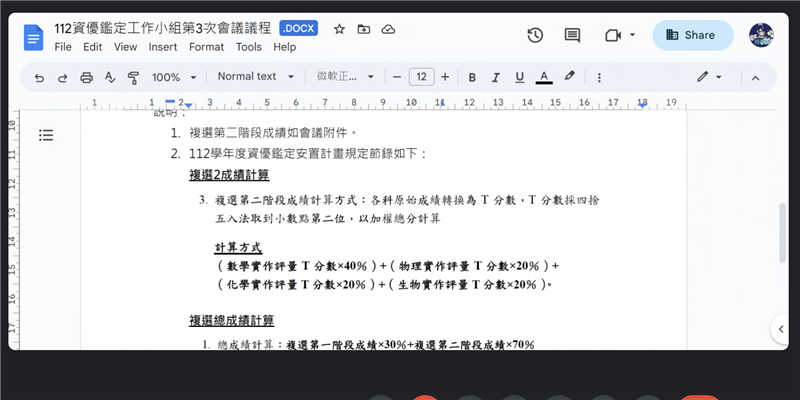Open the font family dropdown
The image size is (800, 400).
345,77
